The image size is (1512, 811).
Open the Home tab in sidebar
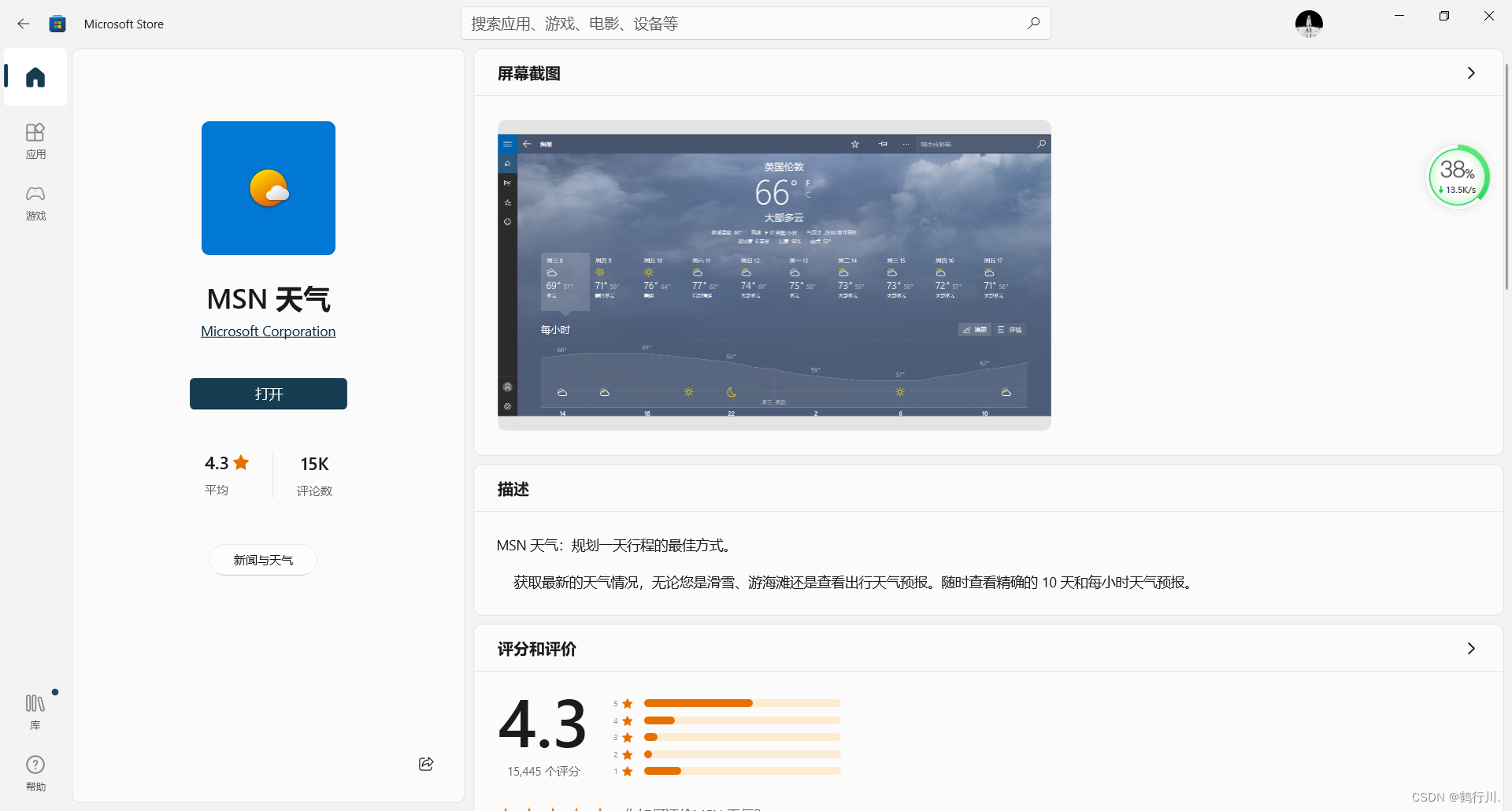35,77
